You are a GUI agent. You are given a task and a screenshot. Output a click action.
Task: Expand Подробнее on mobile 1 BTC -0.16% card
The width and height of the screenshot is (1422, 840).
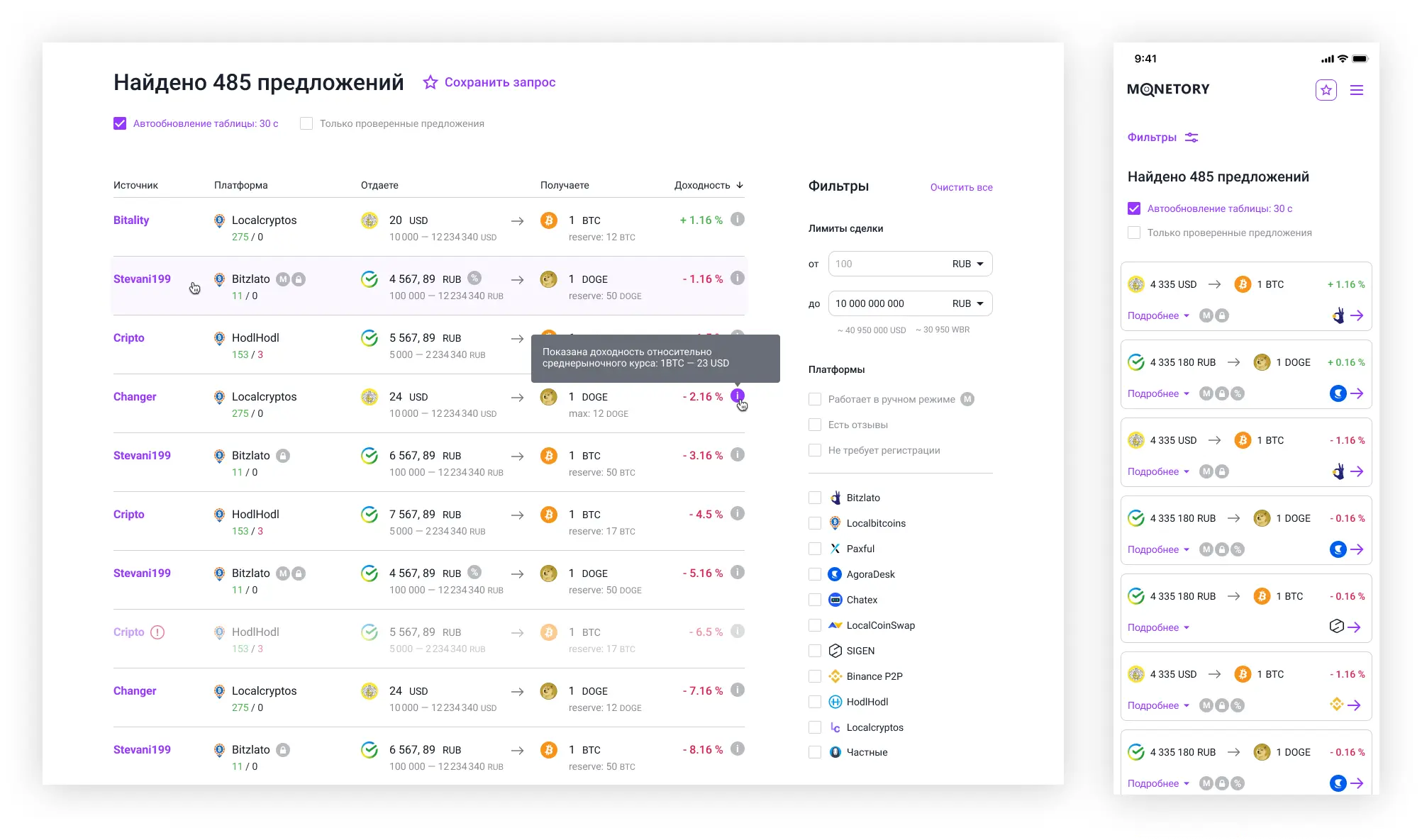(1158, 627)
